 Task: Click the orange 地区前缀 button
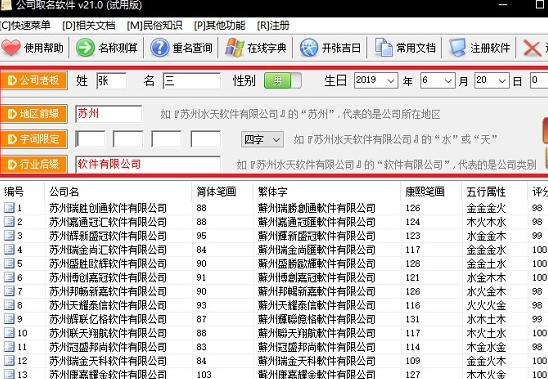tap(34, 114)
